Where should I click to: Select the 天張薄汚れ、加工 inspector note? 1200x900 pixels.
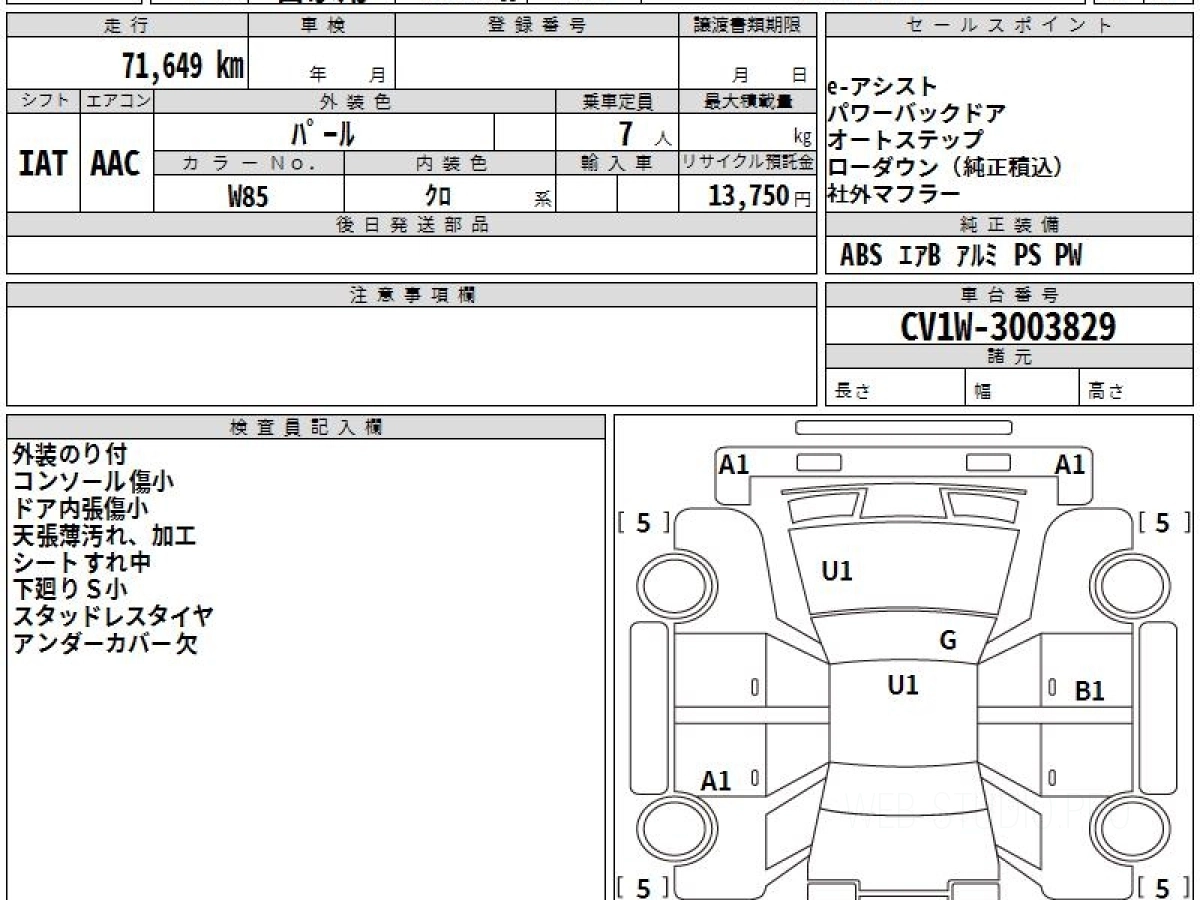[x=104, y=536]
